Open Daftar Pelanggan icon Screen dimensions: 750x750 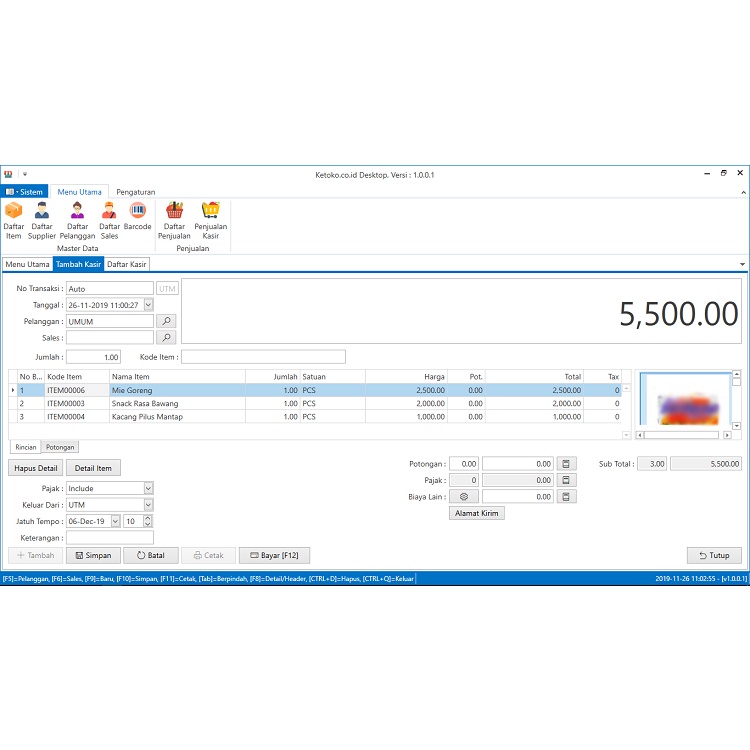(77, 221)
